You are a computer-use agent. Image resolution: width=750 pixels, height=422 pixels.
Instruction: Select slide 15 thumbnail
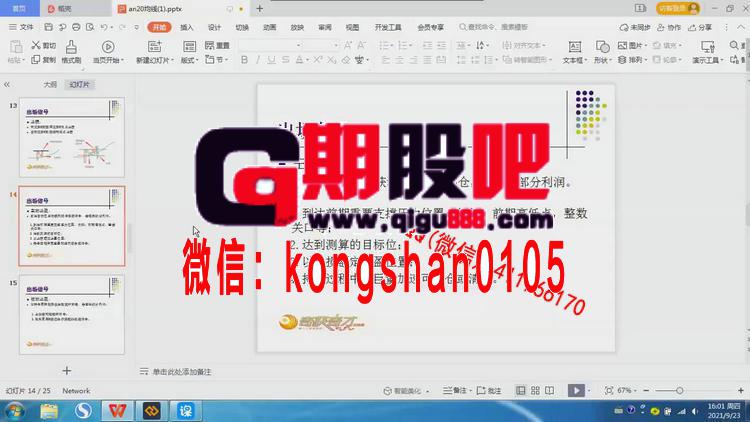click(x=72, y=314)
